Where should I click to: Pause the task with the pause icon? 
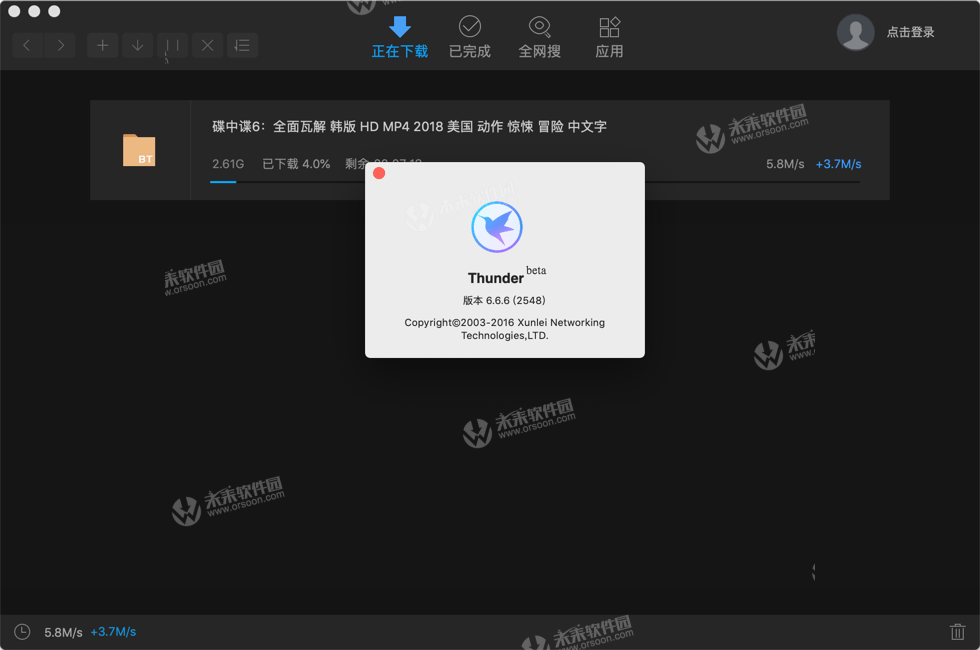tap(172, 45)
